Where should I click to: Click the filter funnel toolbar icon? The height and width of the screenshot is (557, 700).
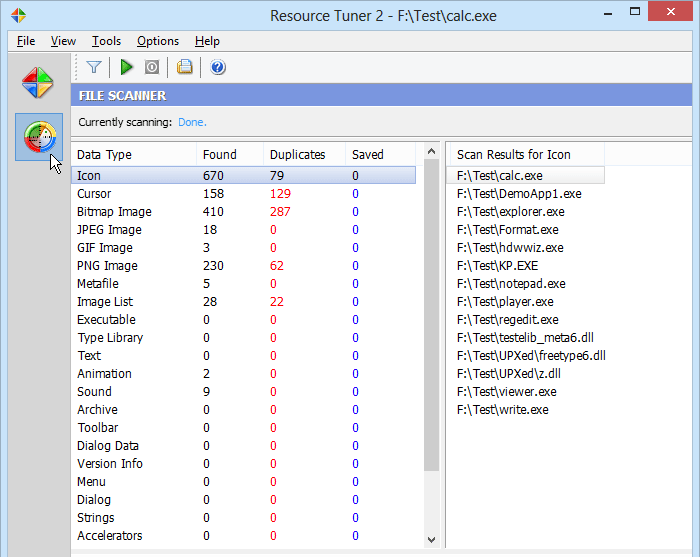pos(93,67)
